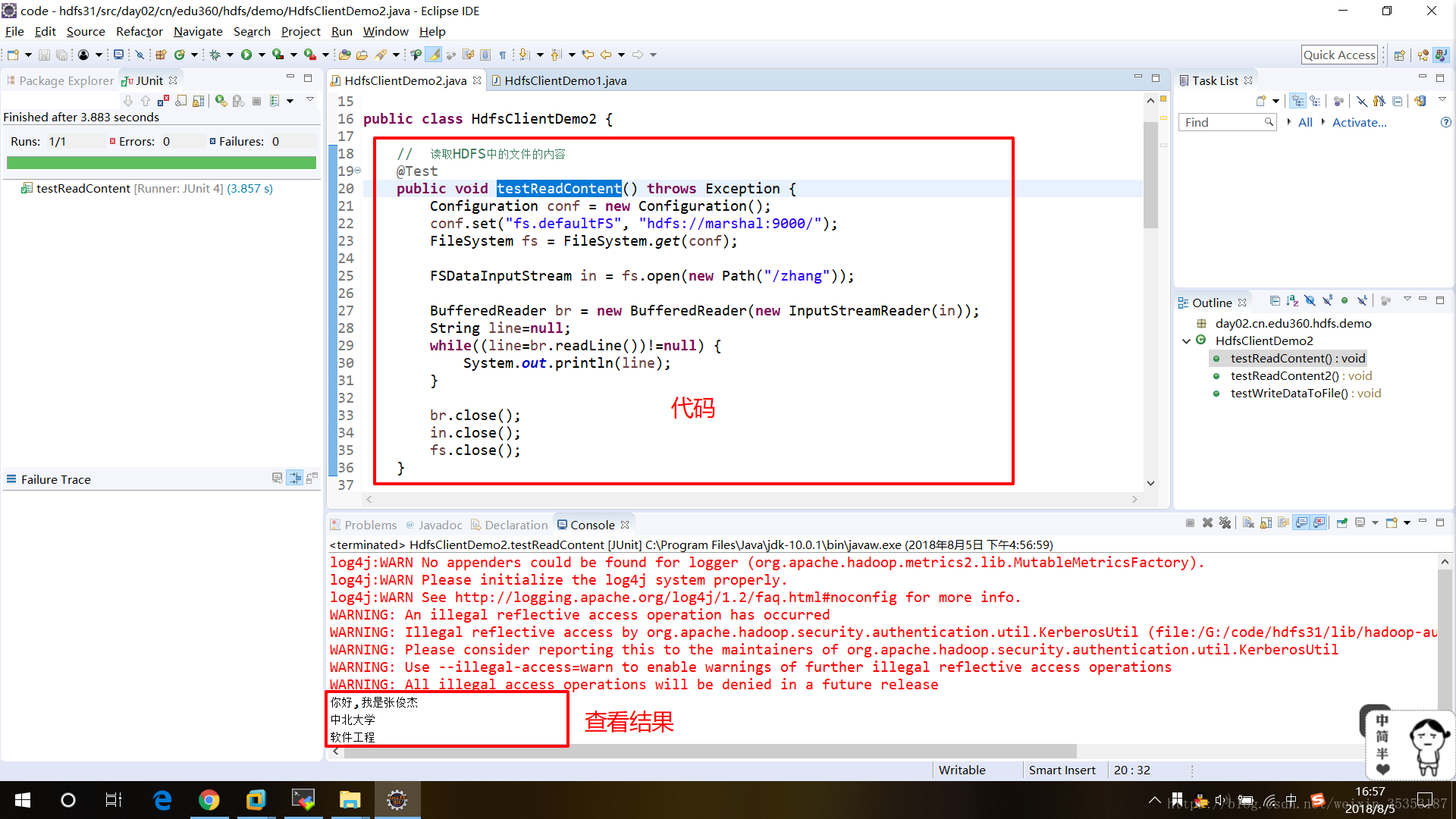
Task: Click the Debug bug icon in toolbar
Action: tap(215, 55)
